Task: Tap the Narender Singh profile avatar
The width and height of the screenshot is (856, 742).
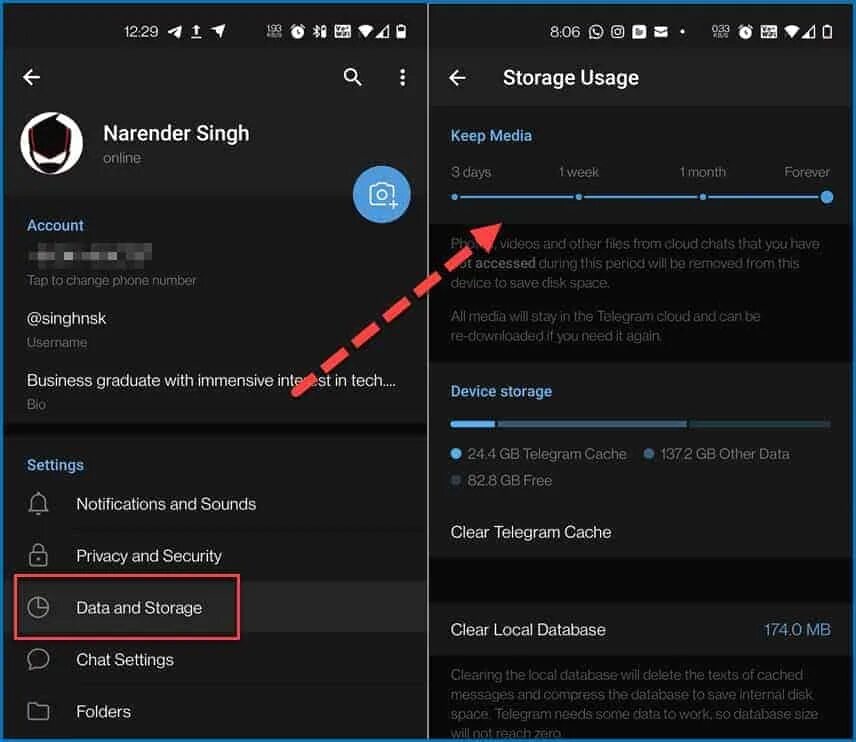Action: point(52,144)
